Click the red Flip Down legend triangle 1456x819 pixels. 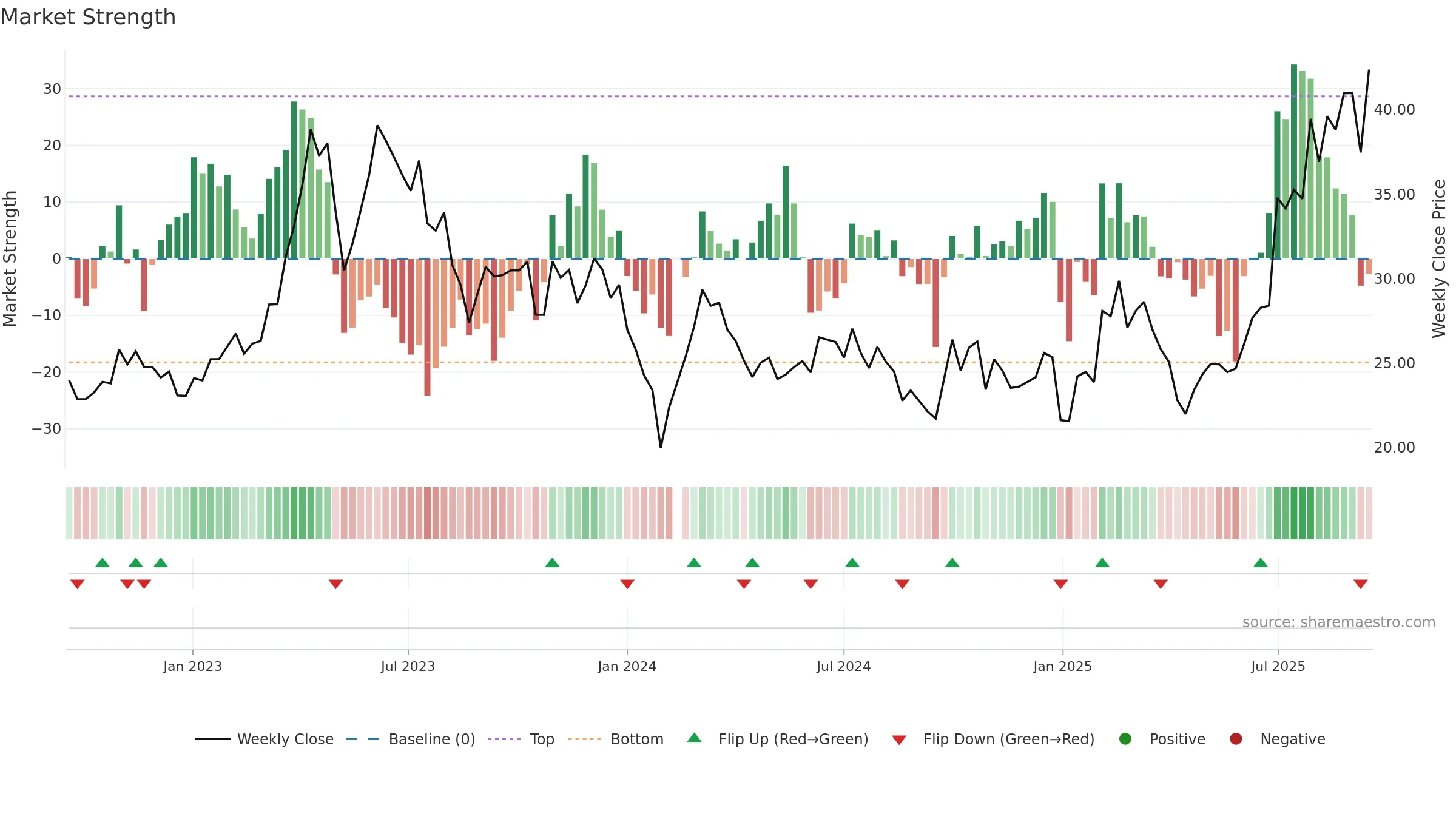tap(899, 740)
